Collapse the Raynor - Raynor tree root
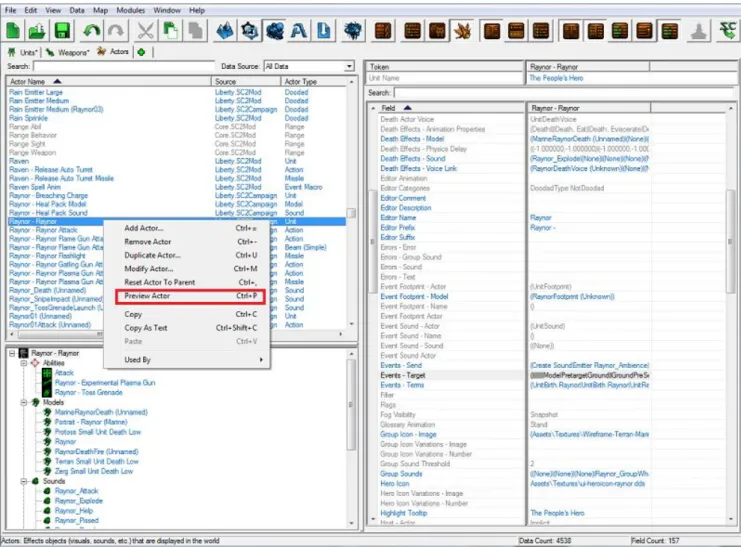 12,353
